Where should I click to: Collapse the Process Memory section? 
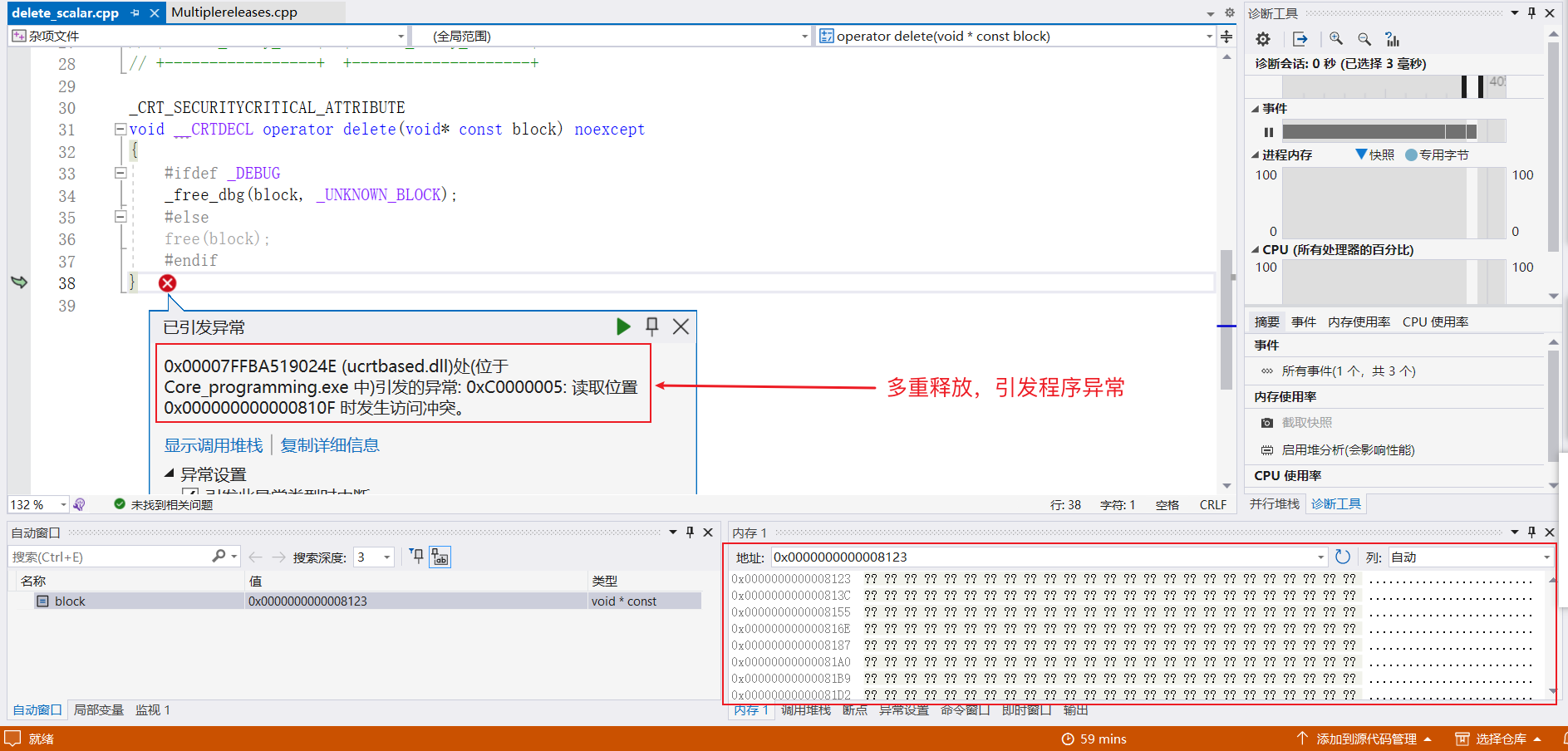[1255, 155]
